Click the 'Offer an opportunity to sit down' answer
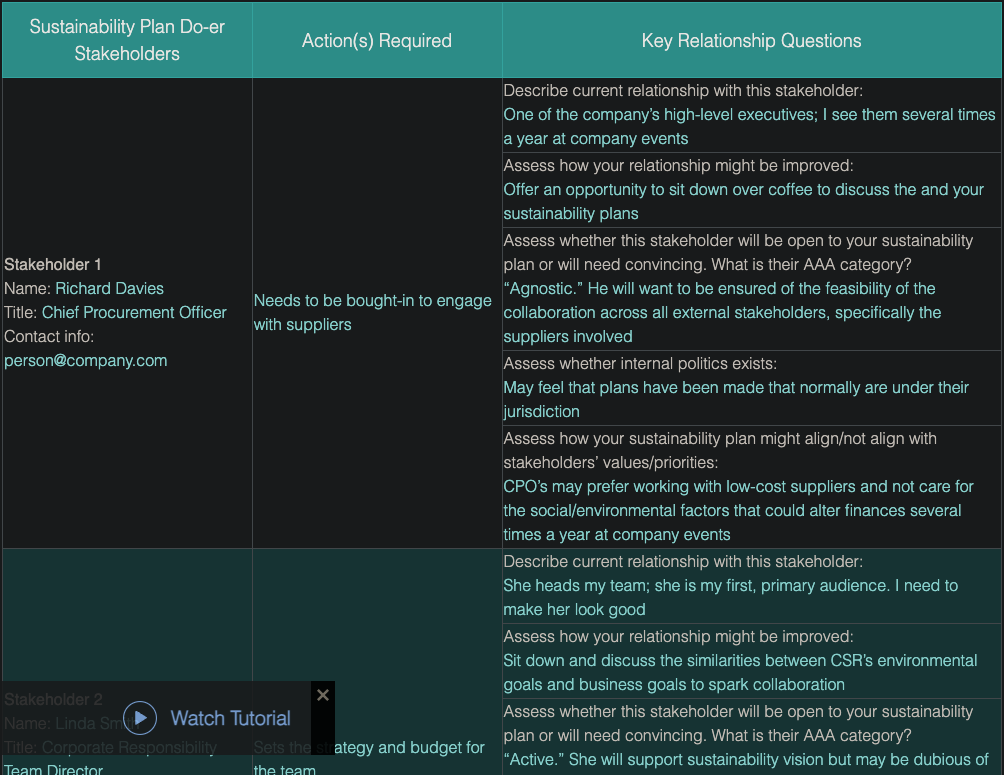The height and width of the screenshot is (775, 1004). [743, 201]
